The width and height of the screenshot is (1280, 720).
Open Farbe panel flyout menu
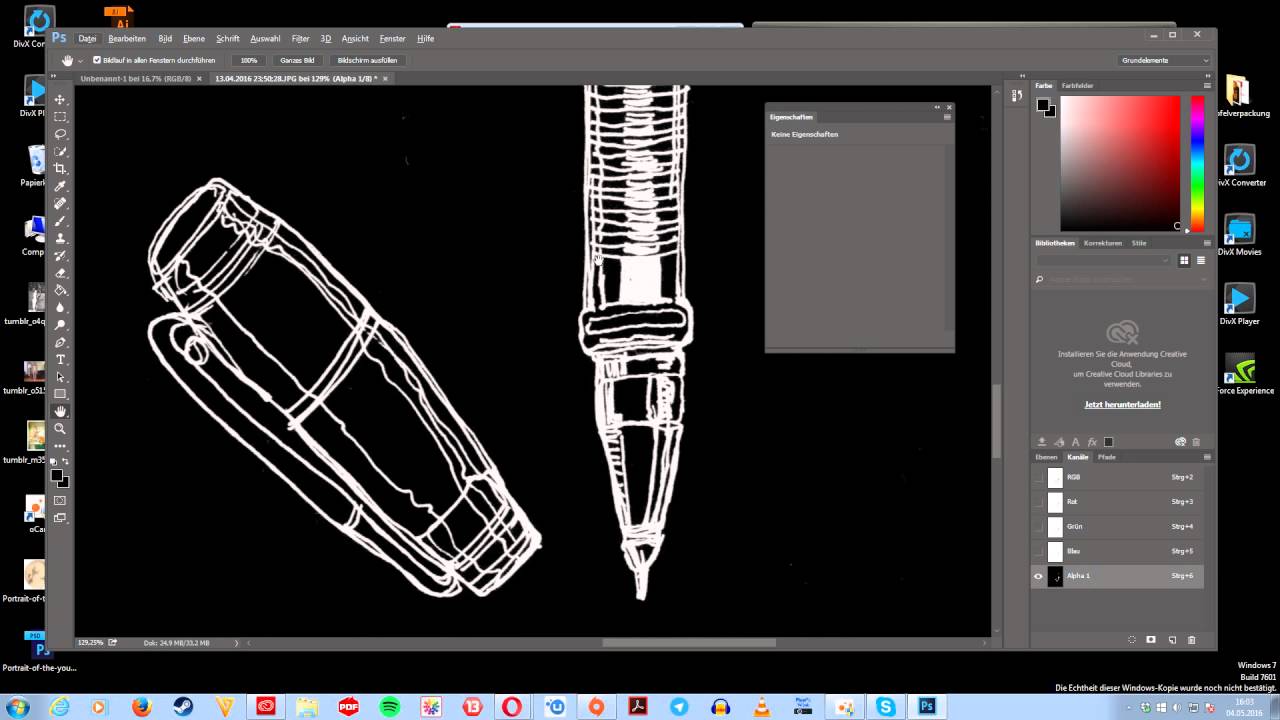[x=1207, y=86]
